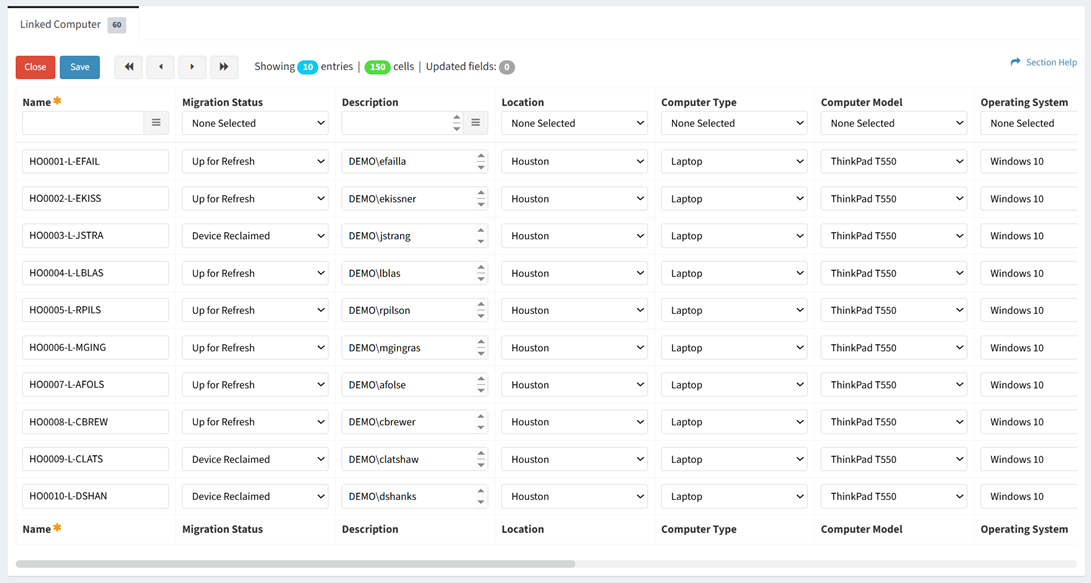Click the stepper arrows on DEMO\efailla description

[x=481, y=161]
